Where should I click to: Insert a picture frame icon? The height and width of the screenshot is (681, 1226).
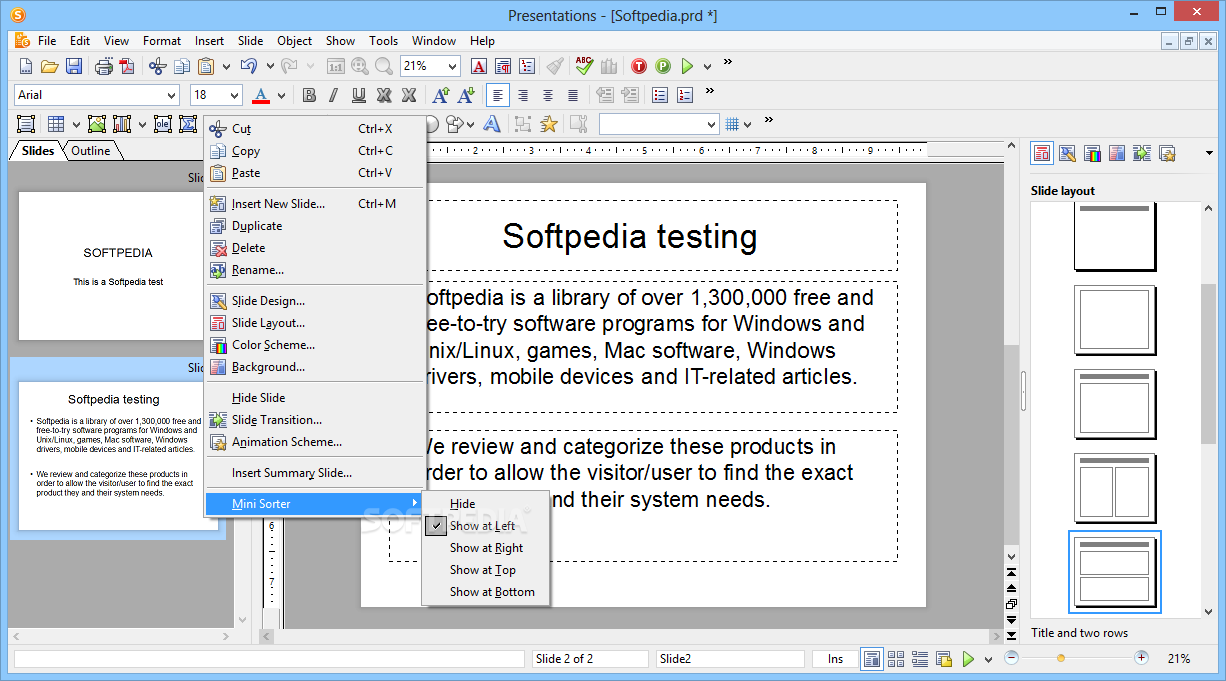[x=97, y=124]
